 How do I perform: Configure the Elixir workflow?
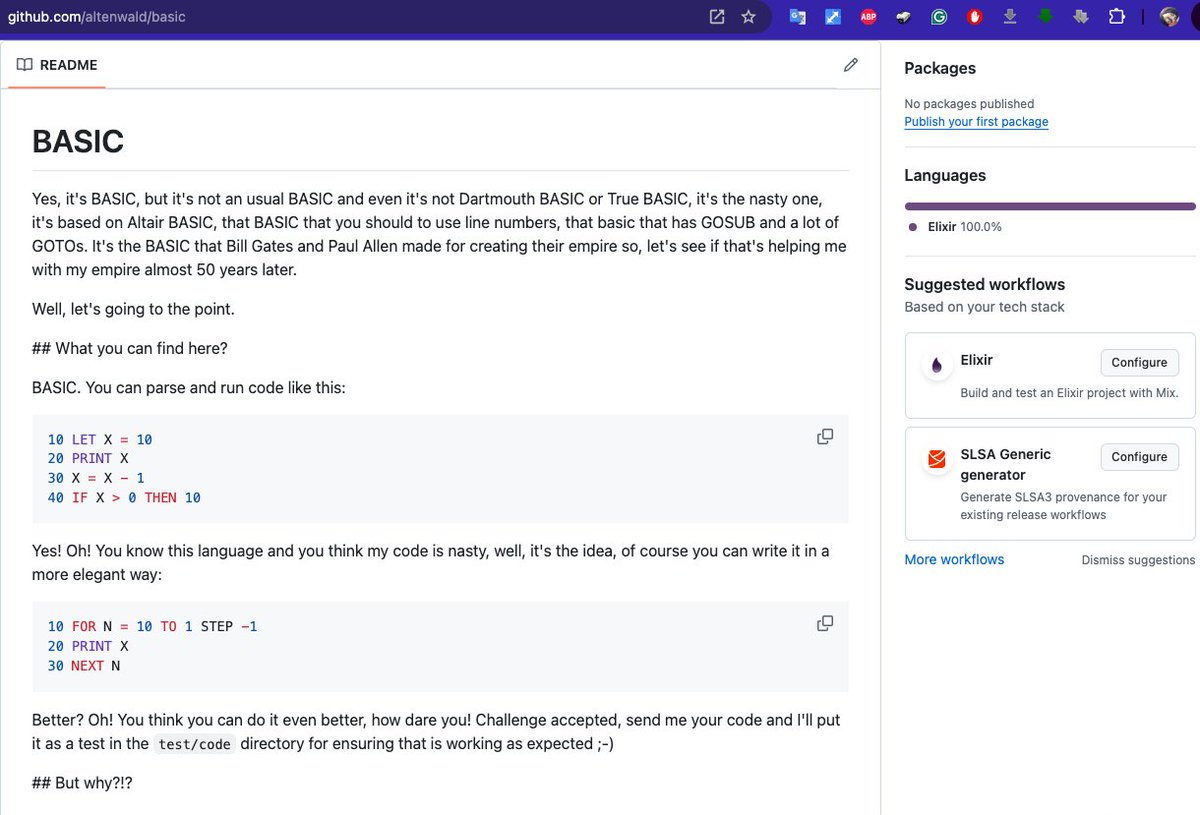[1139, 362]
